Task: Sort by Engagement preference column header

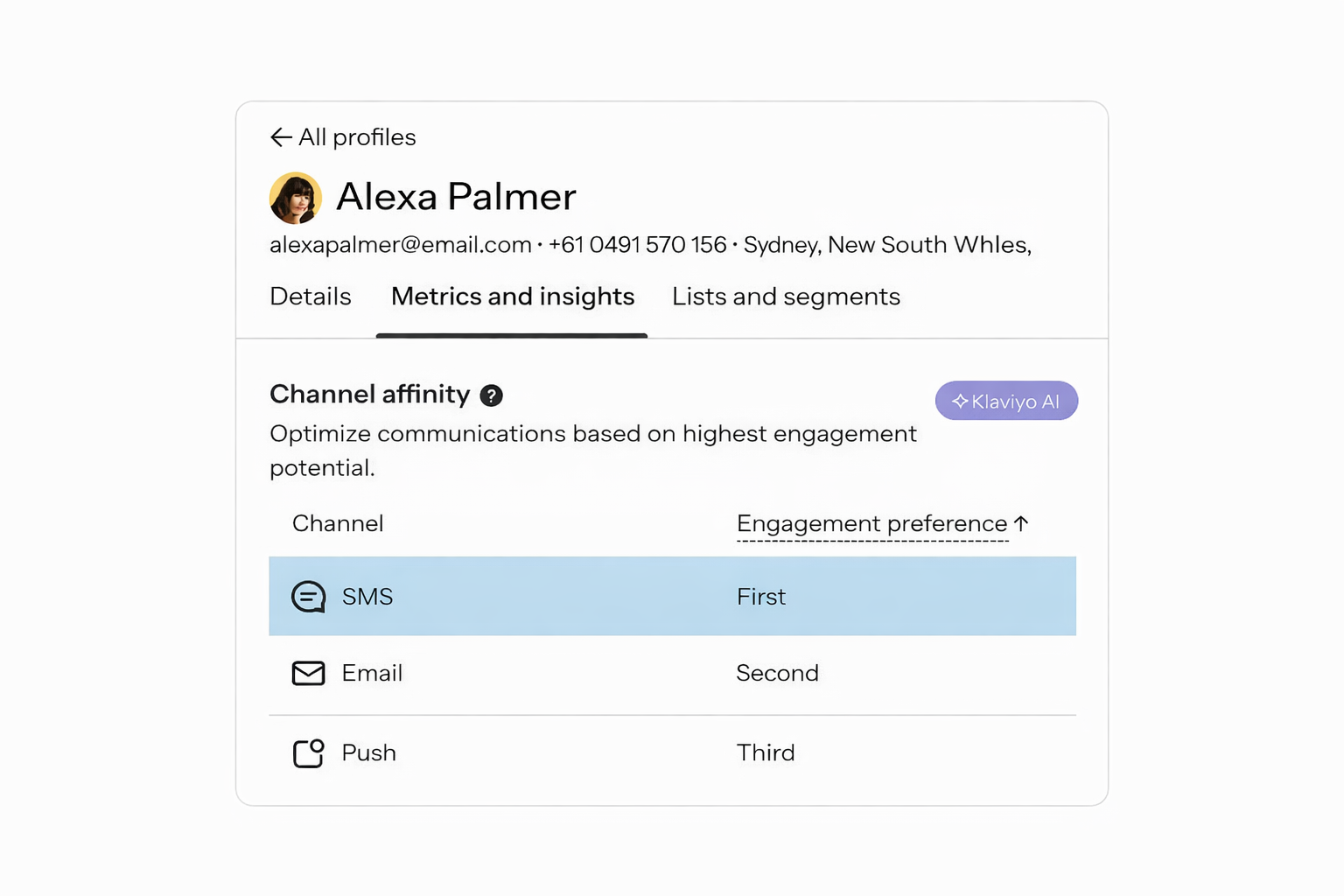Action: coord(871,523)
